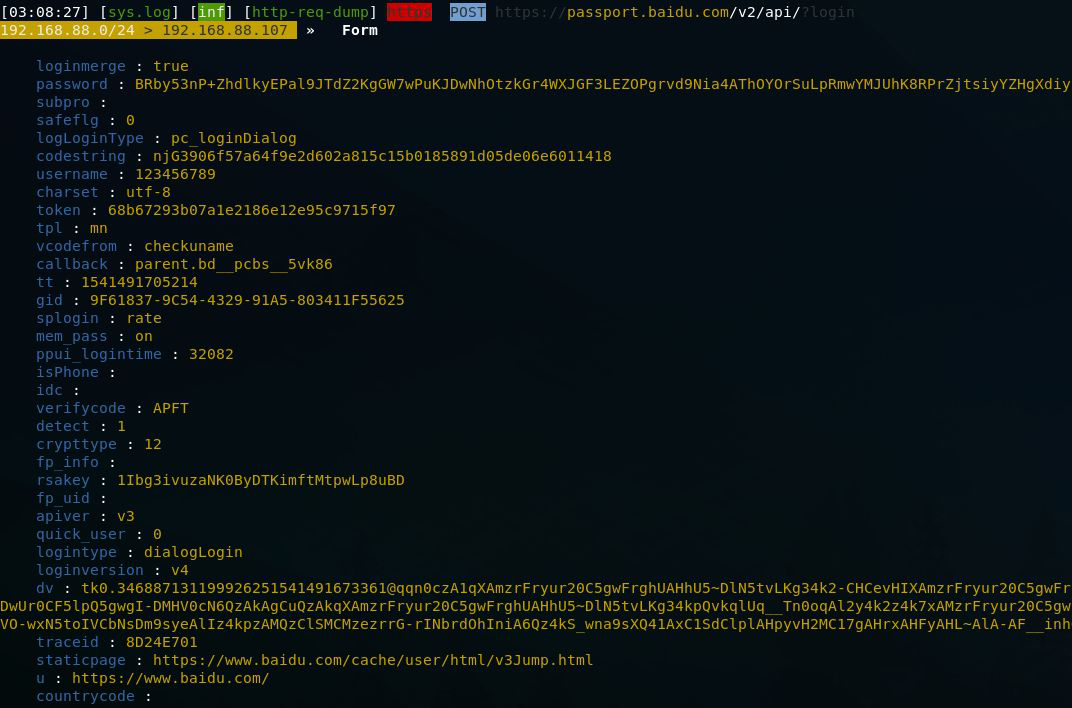The height and width of the screenshot is (708, 1072).
Task: Click the gid value starting 9F61837
Action: coord(247,300)
